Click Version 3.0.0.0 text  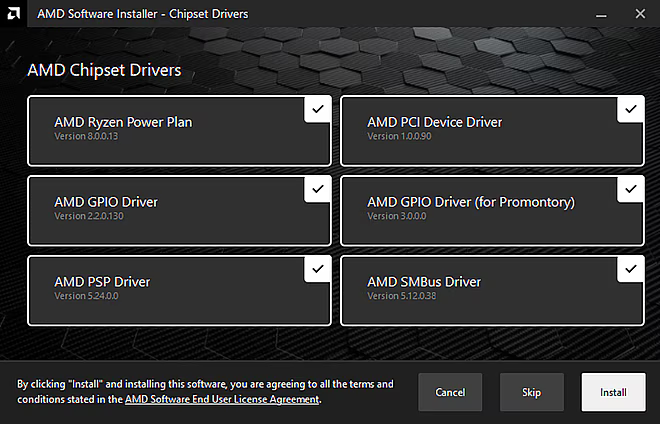pyautogui.click(x=397, y=216)
